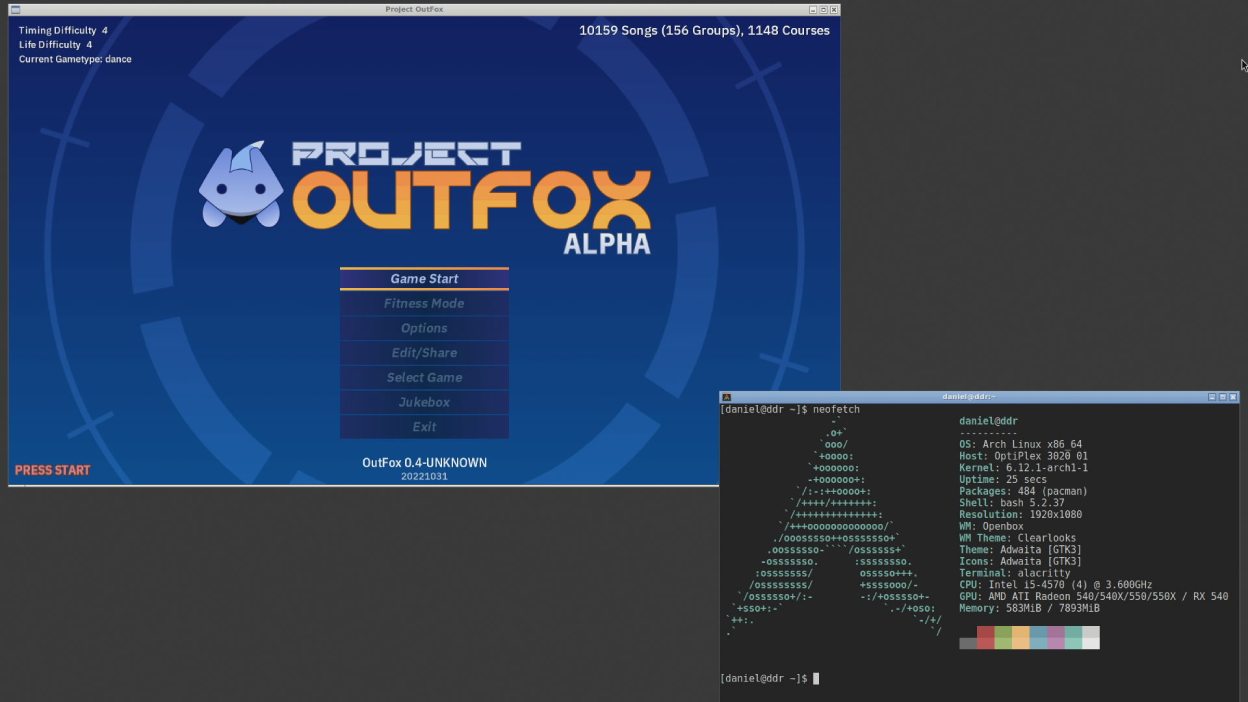Minimize the daniel@ddr terminal window
The height and width of the screenshot is (702, 1248).
tap(1212, 397)
